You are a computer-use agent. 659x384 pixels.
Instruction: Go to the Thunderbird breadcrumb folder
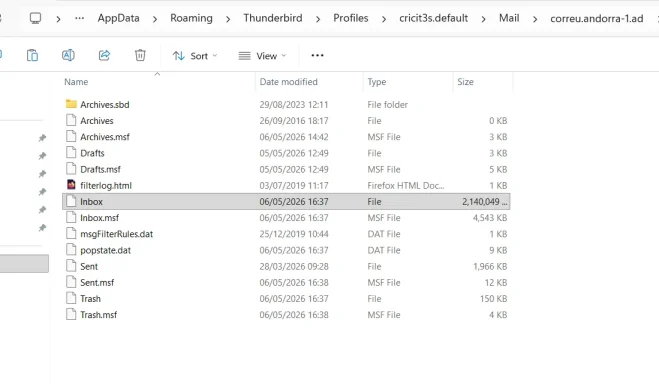point(273,18)
